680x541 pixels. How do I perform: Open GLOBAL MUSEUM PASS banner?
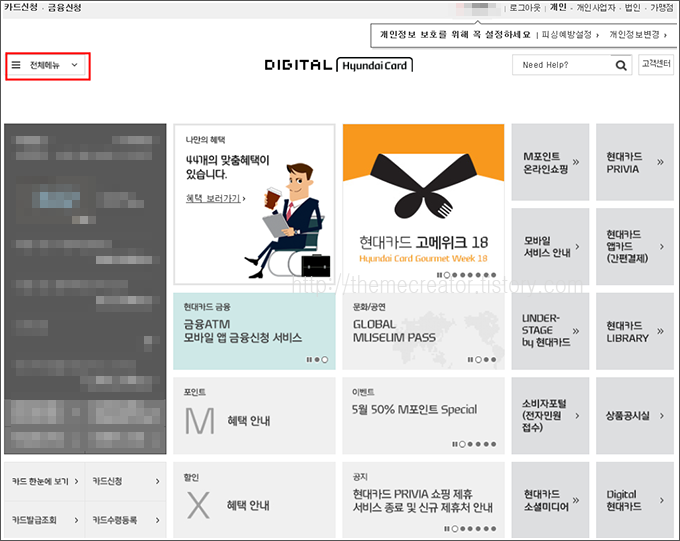click(x=423, y=331)
